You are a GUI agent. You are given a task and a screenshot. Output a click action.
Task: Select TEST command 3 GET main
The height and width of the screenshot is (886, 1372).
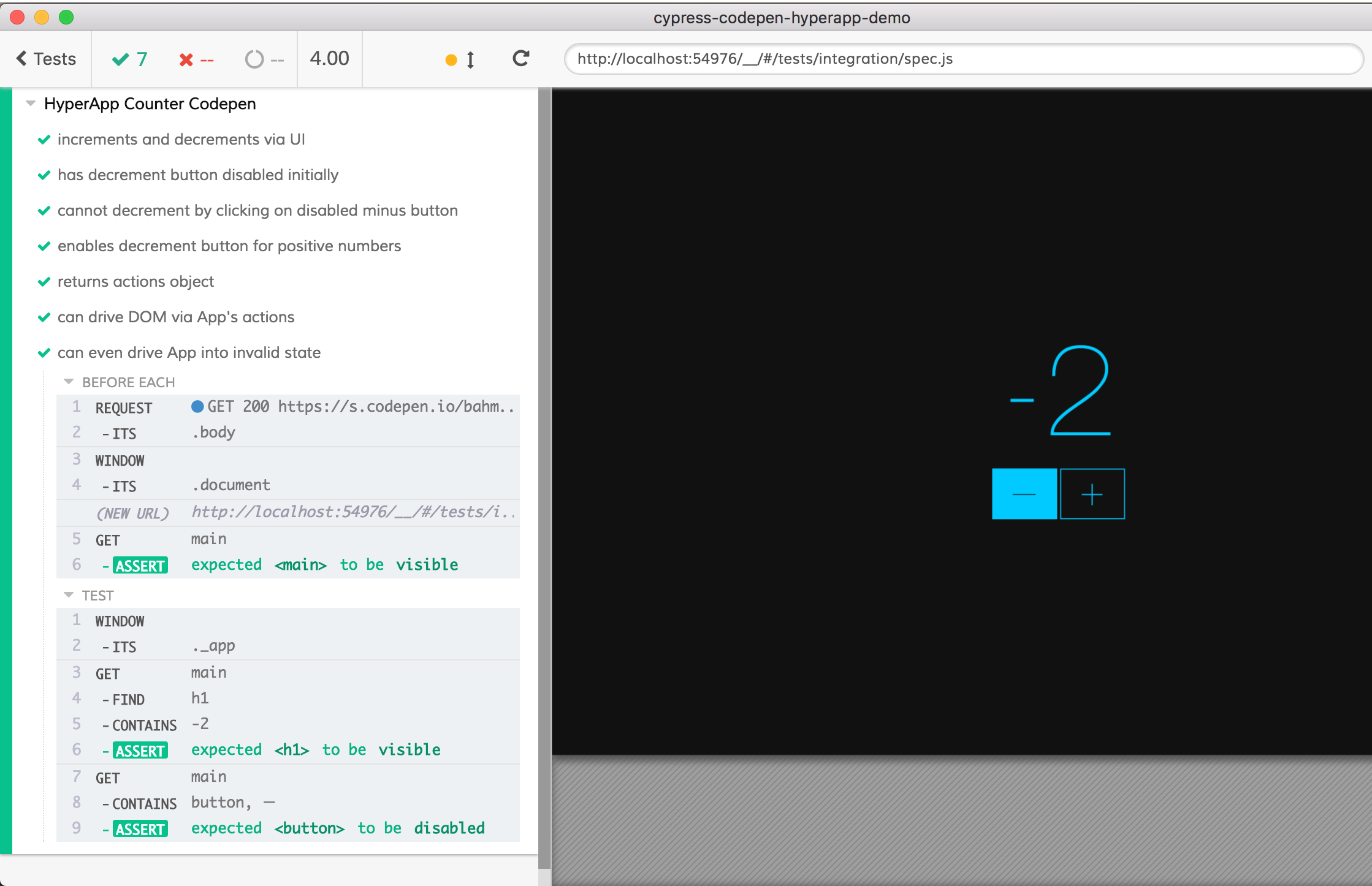click(288, 673)
